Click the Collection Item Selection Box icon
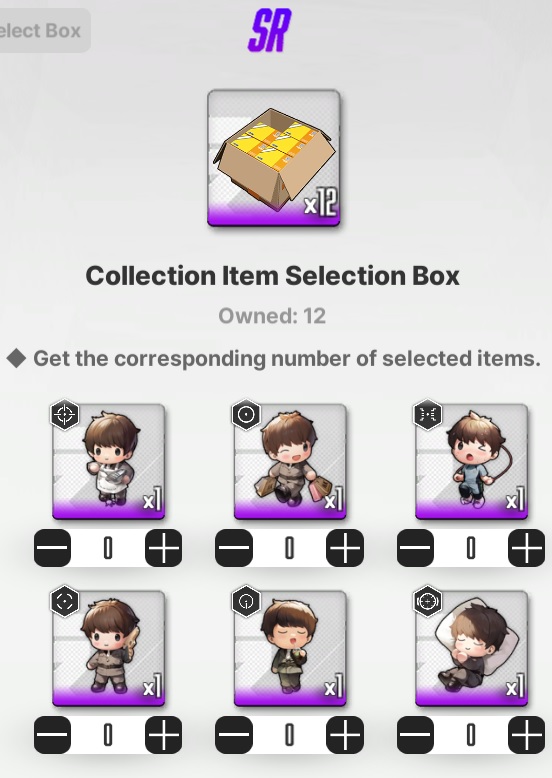552x778 pixels. pyautogui.click(x=274, y=158)
